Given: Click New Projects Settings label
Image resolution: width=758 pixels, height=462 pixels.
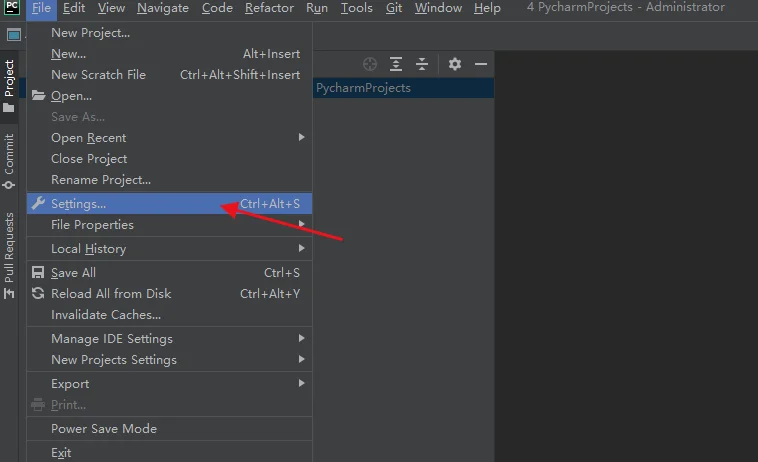Looking at the screenshot, I should point(114,360).
